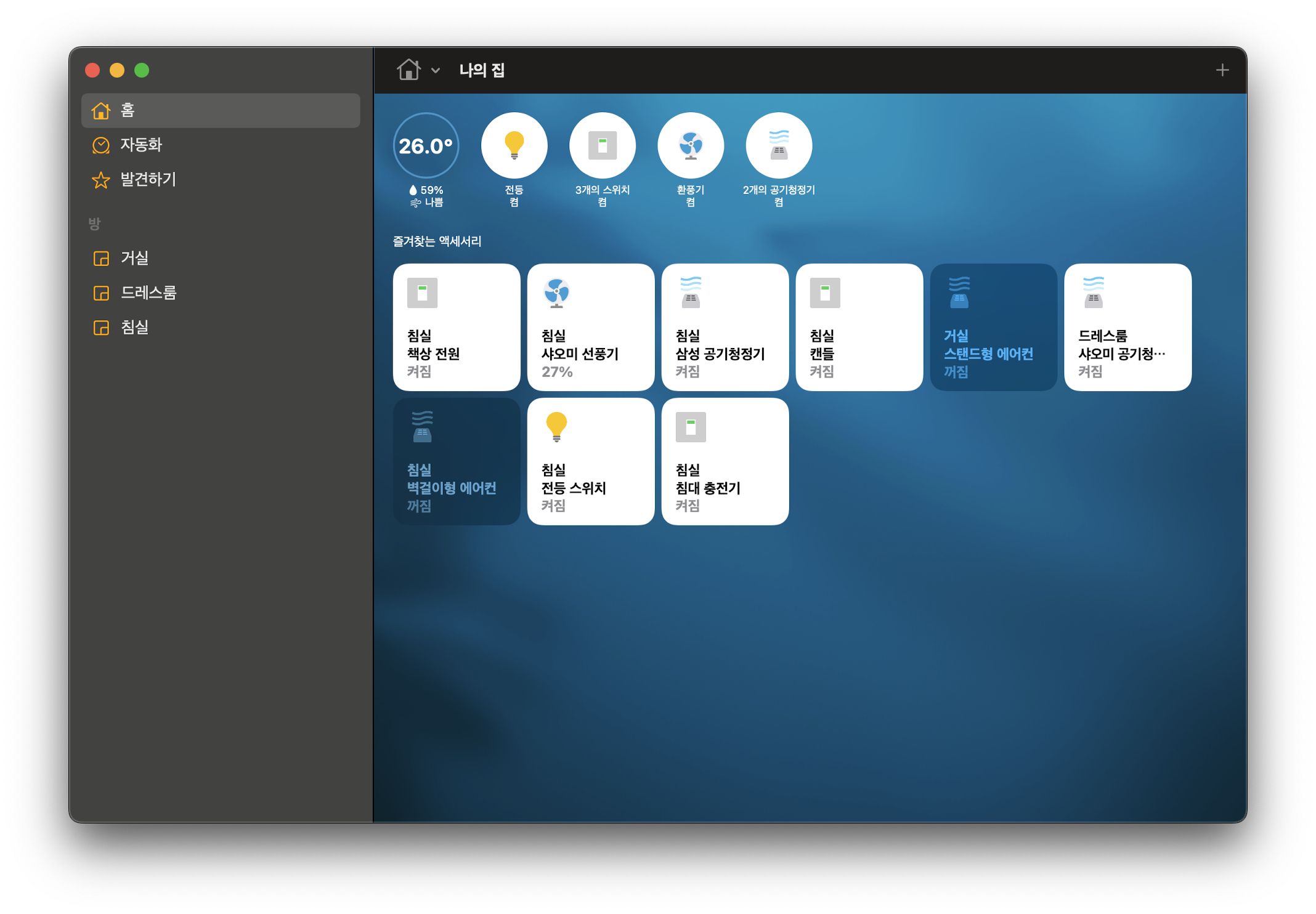Open the 드레스룸 room in sidebar
The height and width of the screenshot is (914, 1316).
(x=148, y=293)
